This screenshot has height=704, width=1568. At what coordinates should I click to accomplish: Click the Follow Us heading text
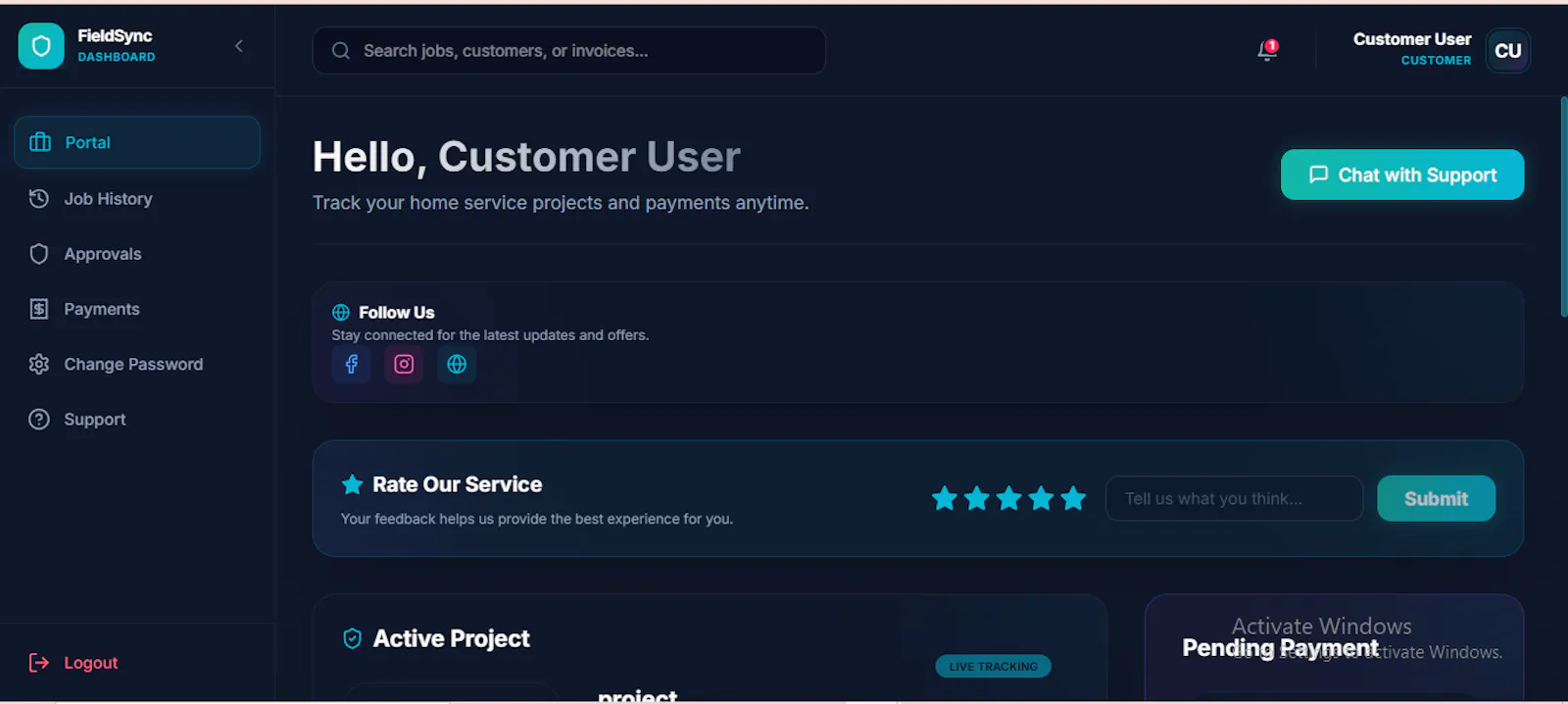(396, 312)
